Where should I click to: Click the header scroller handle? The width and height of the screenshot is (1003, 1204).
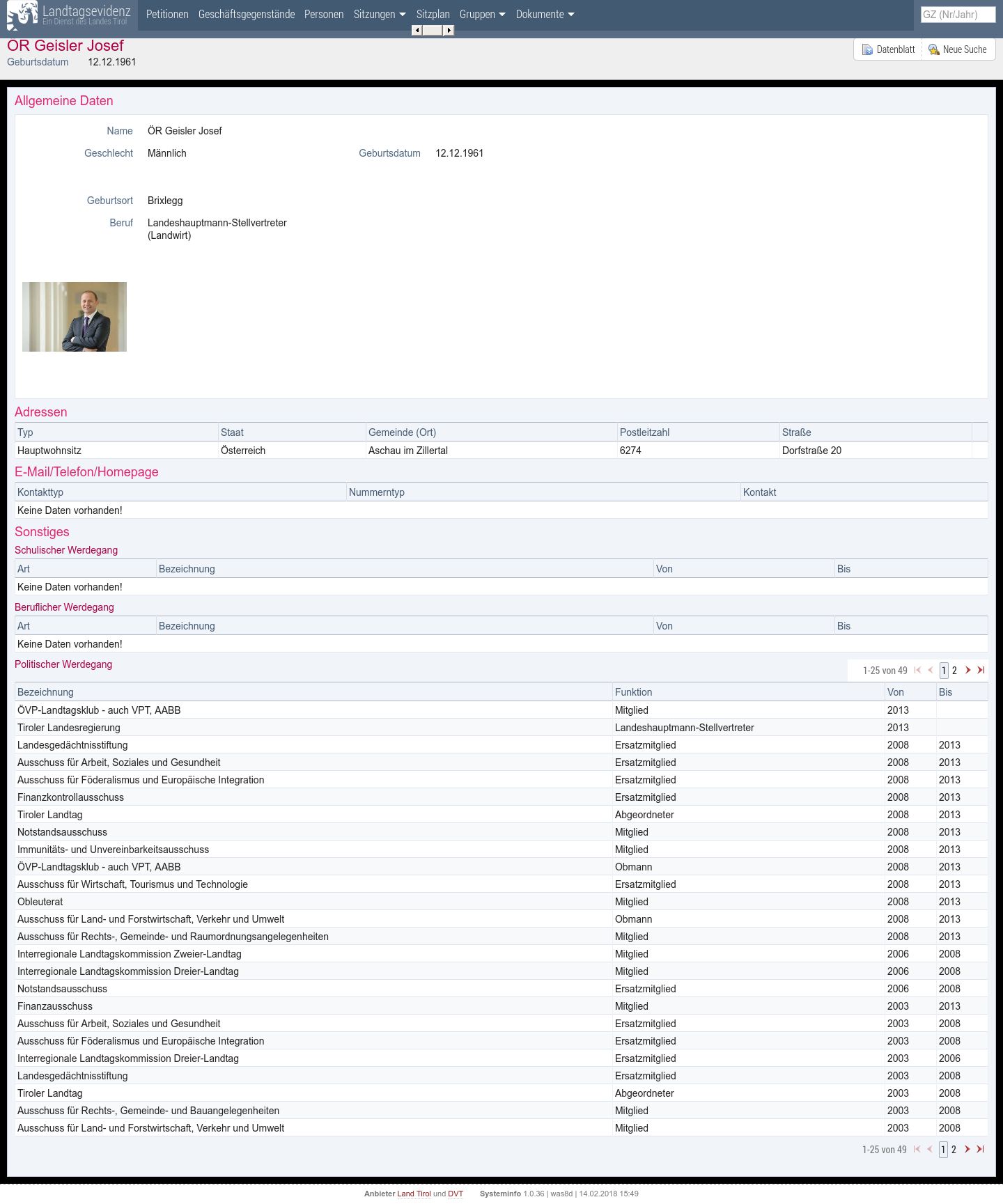pos(433,30)
